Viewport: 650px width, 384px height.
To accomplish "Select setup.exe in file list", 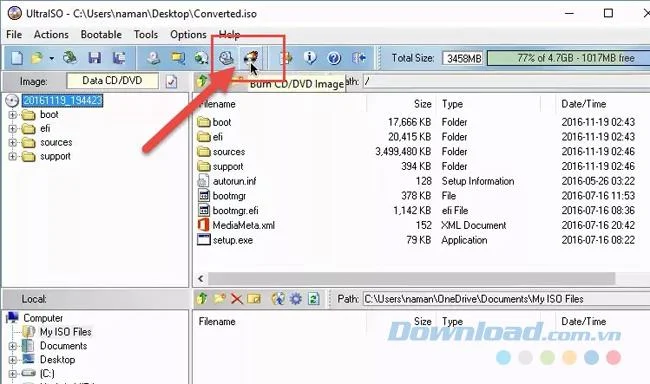I will 233,240.
